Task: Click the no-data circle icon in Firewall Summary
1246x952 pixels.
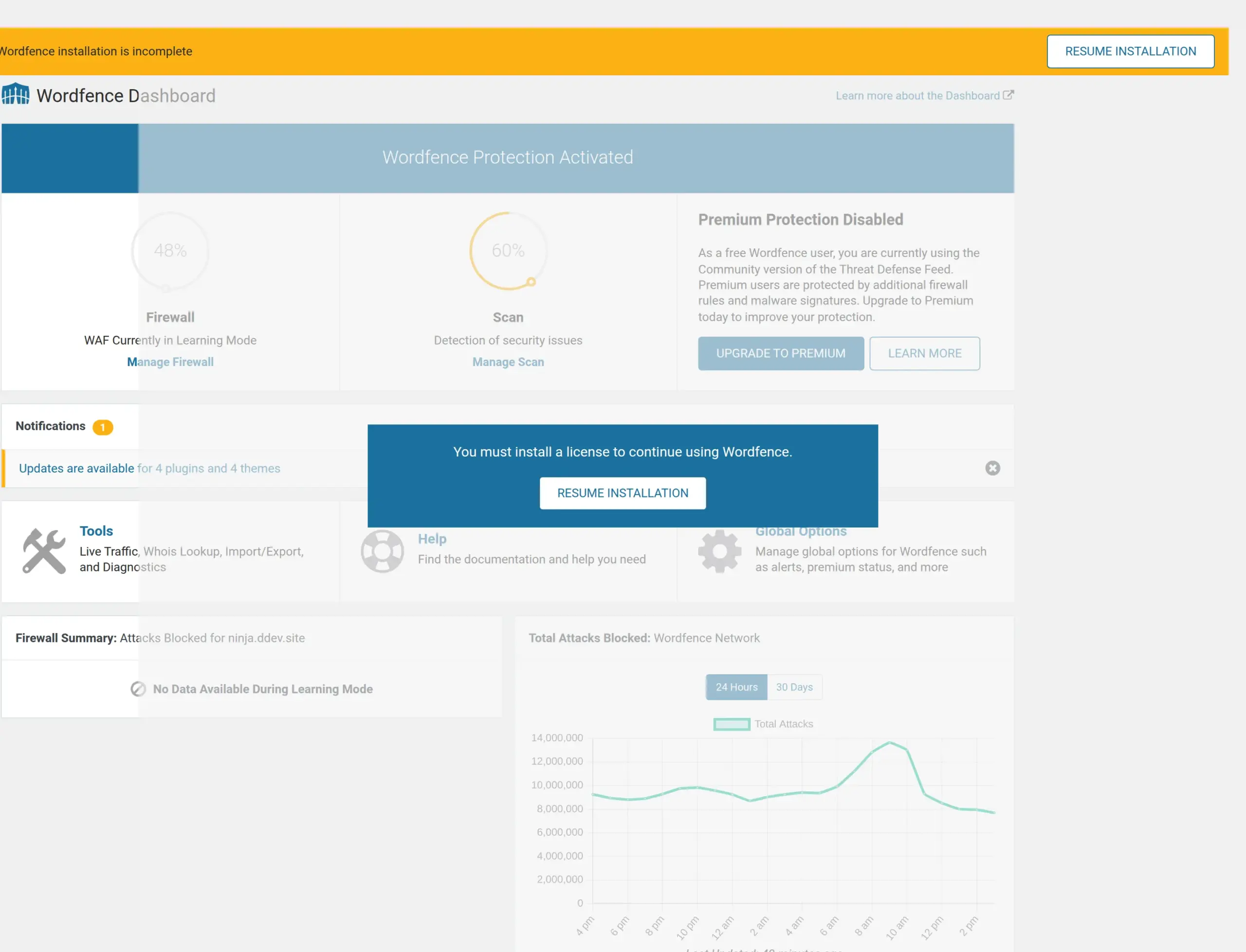Action: point(138,689)
